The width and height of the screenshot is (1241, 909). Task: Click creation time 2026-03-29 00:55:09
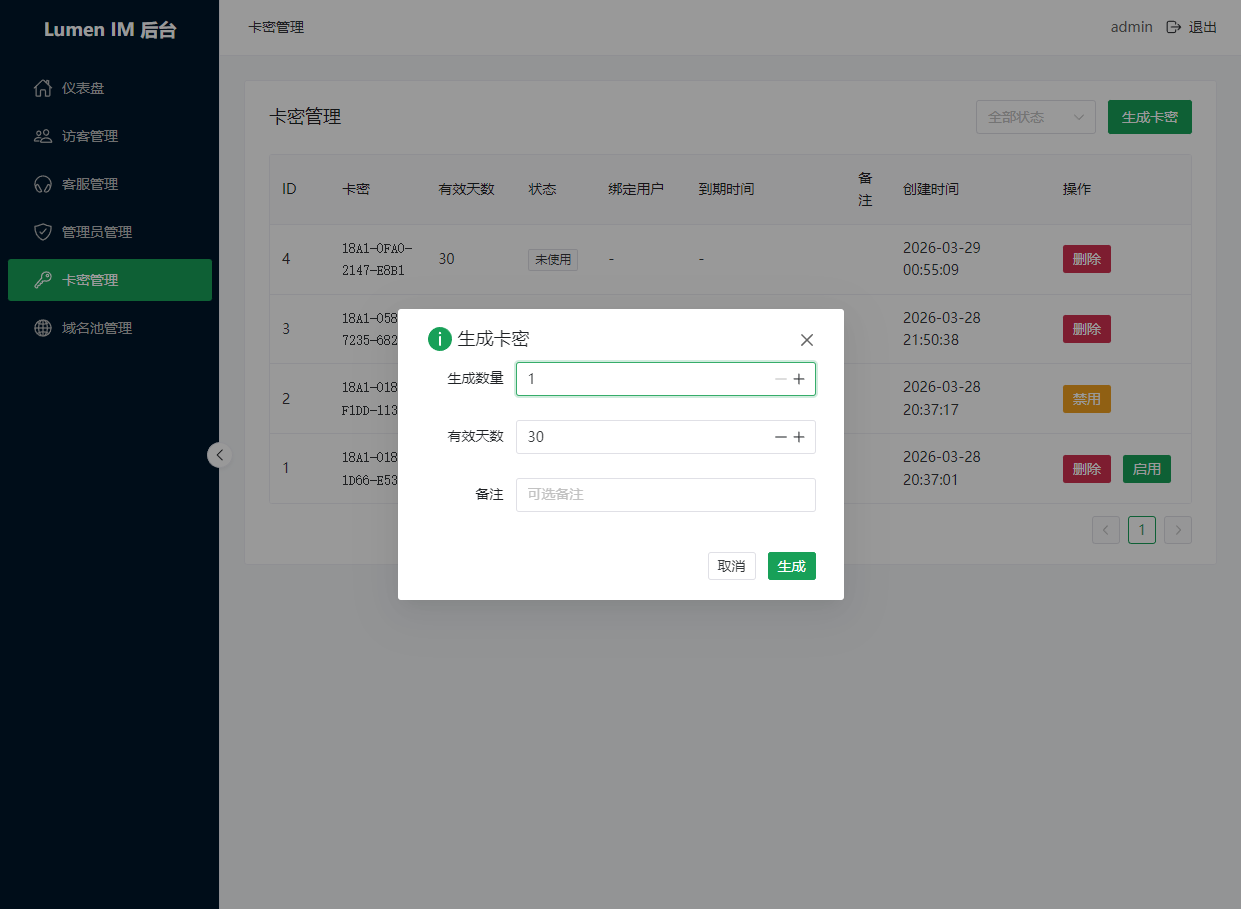coord(942,259)
